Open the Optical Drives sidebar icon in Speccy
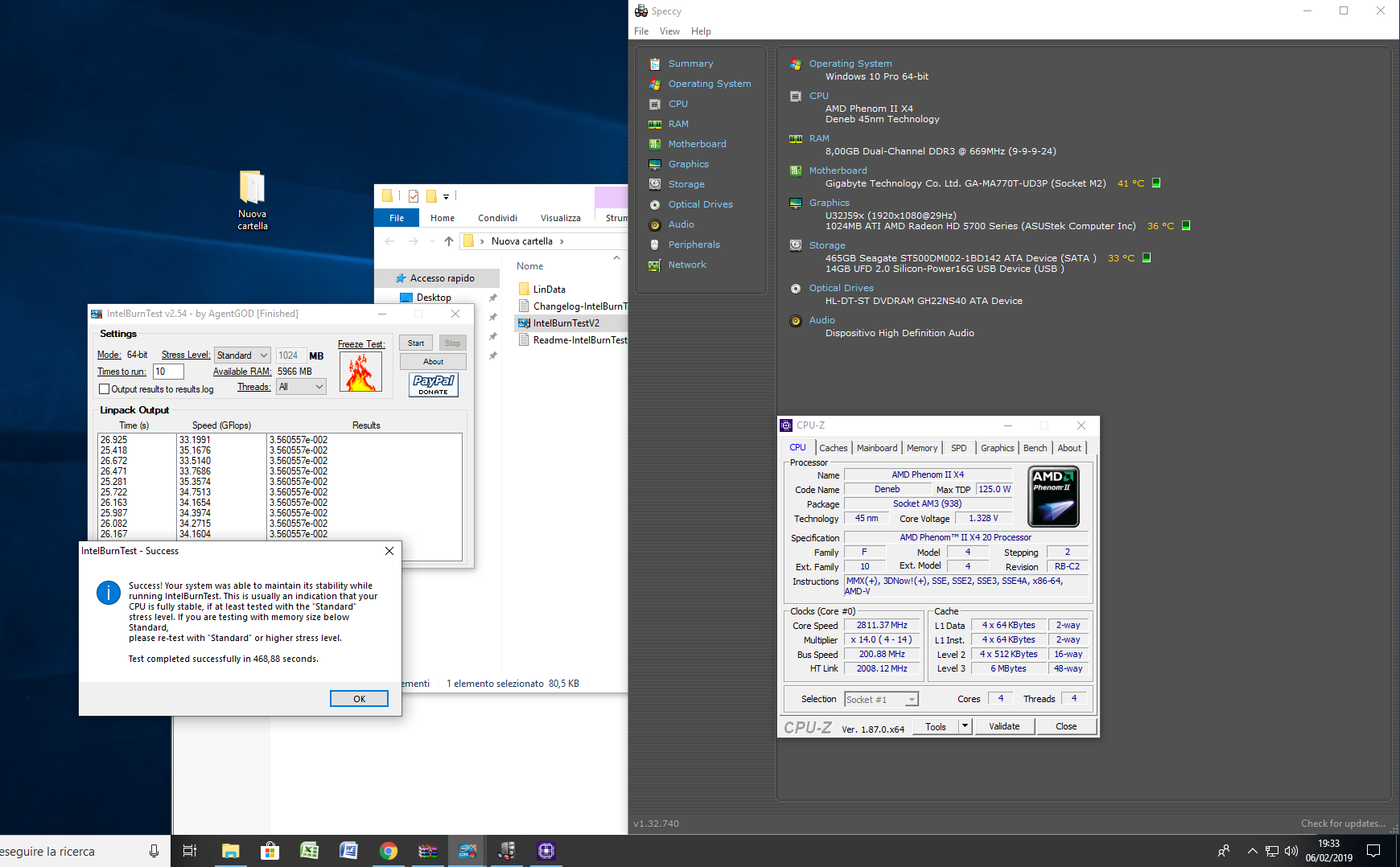 click(655, 204)
